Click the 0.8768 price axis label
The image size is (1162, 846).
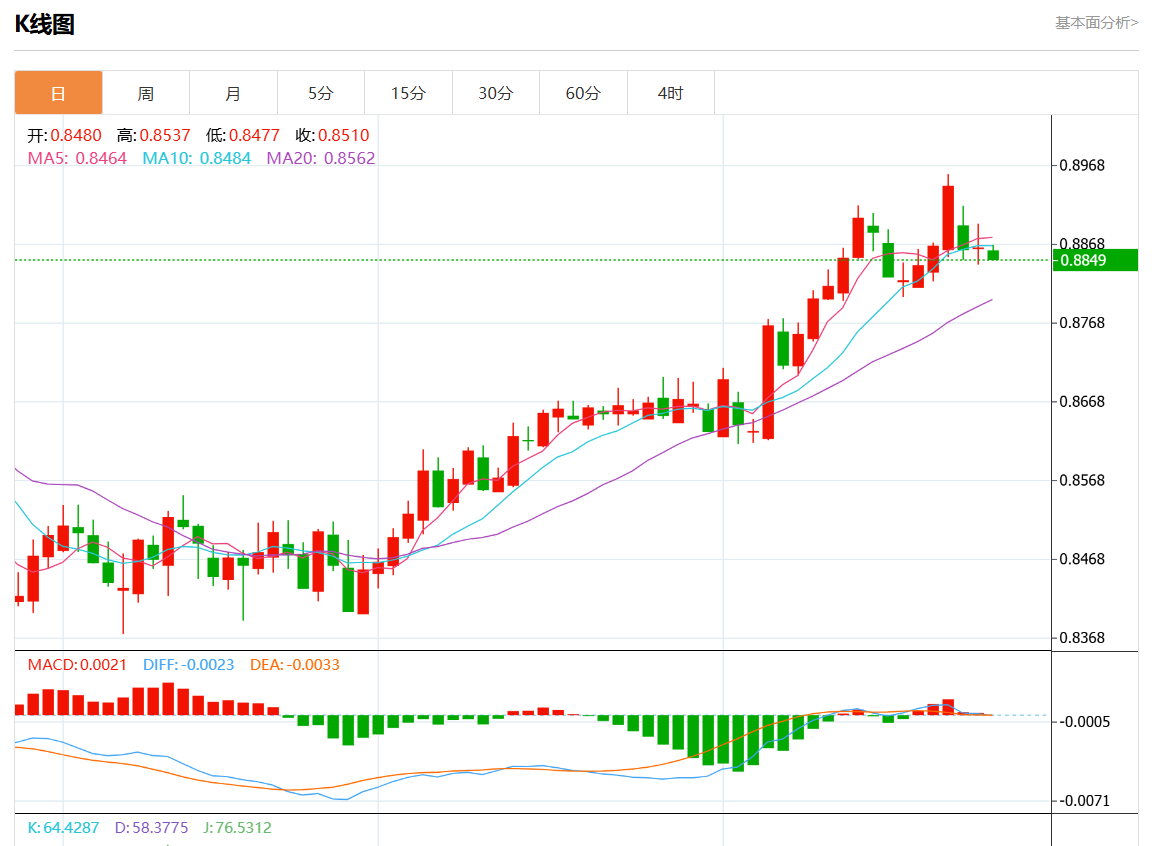[1082, 323]
